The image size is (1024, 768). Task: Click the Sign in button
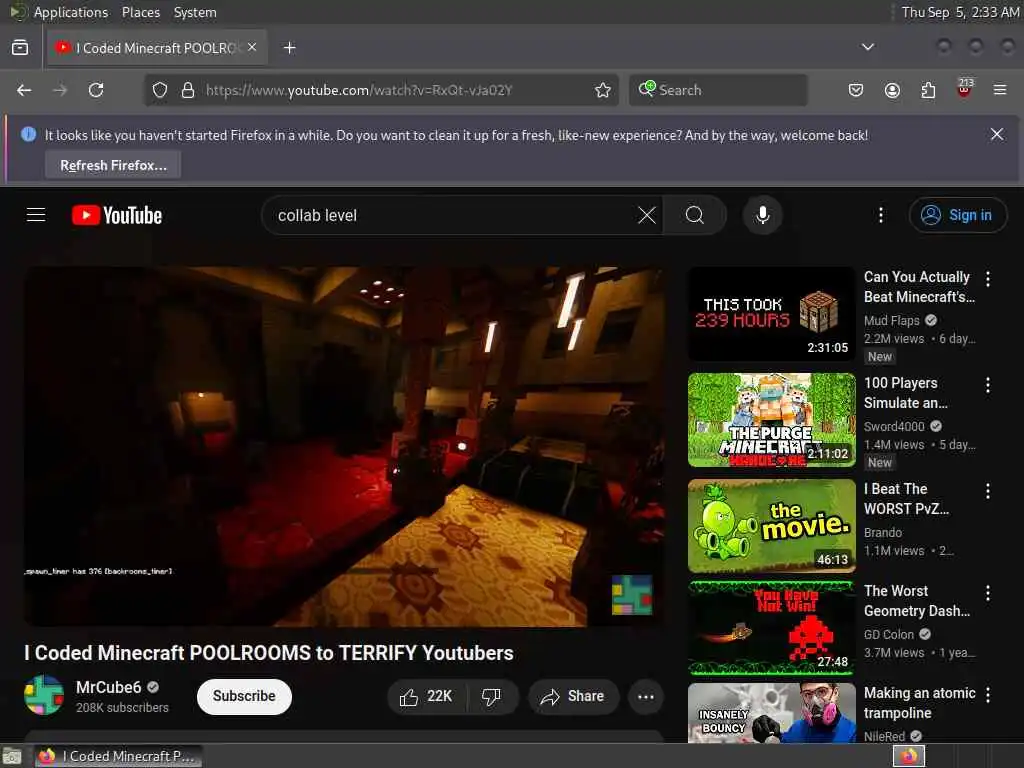click(957, 215)
